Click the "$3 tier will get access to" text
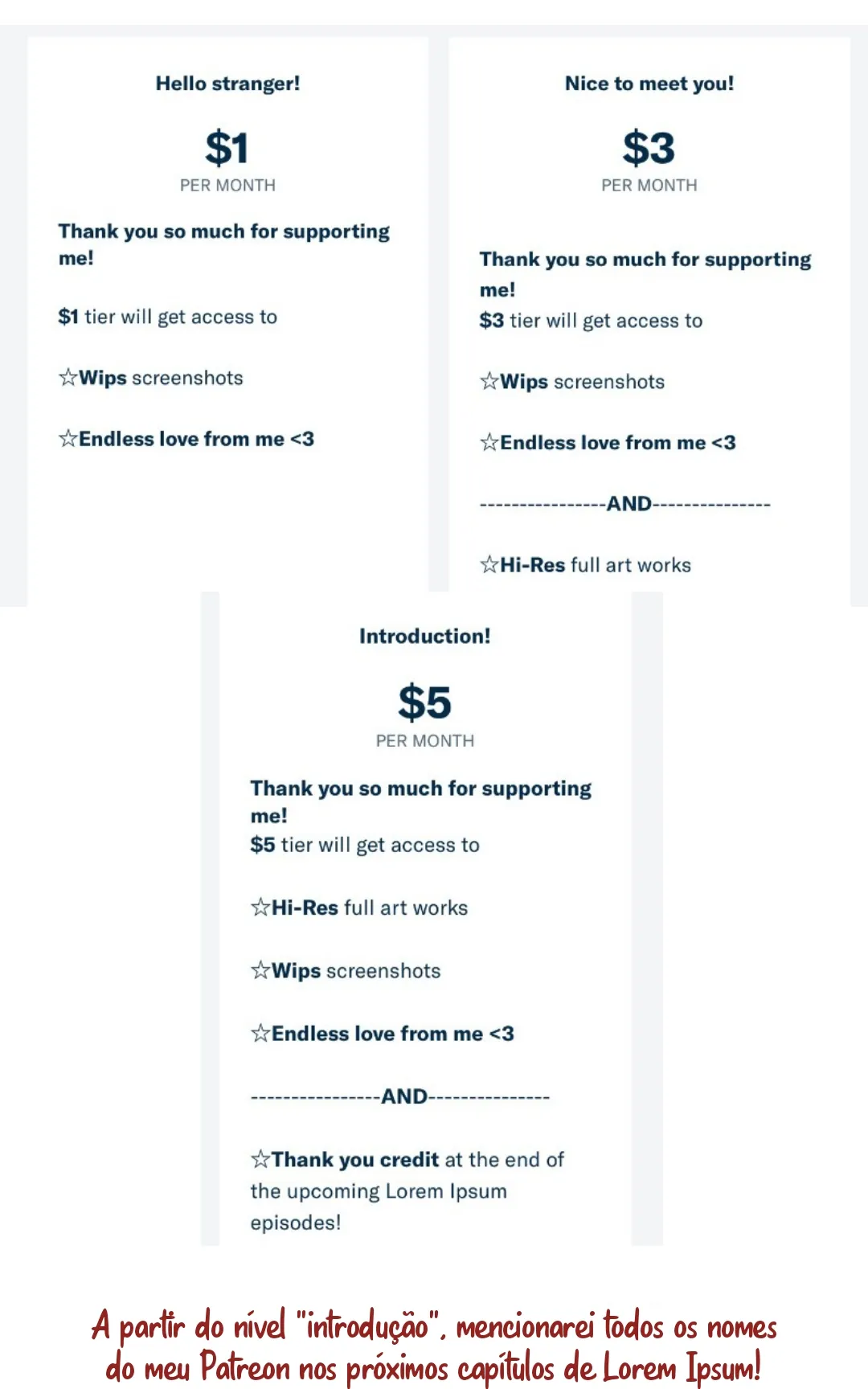868x1389 pixels. [591, 321]
